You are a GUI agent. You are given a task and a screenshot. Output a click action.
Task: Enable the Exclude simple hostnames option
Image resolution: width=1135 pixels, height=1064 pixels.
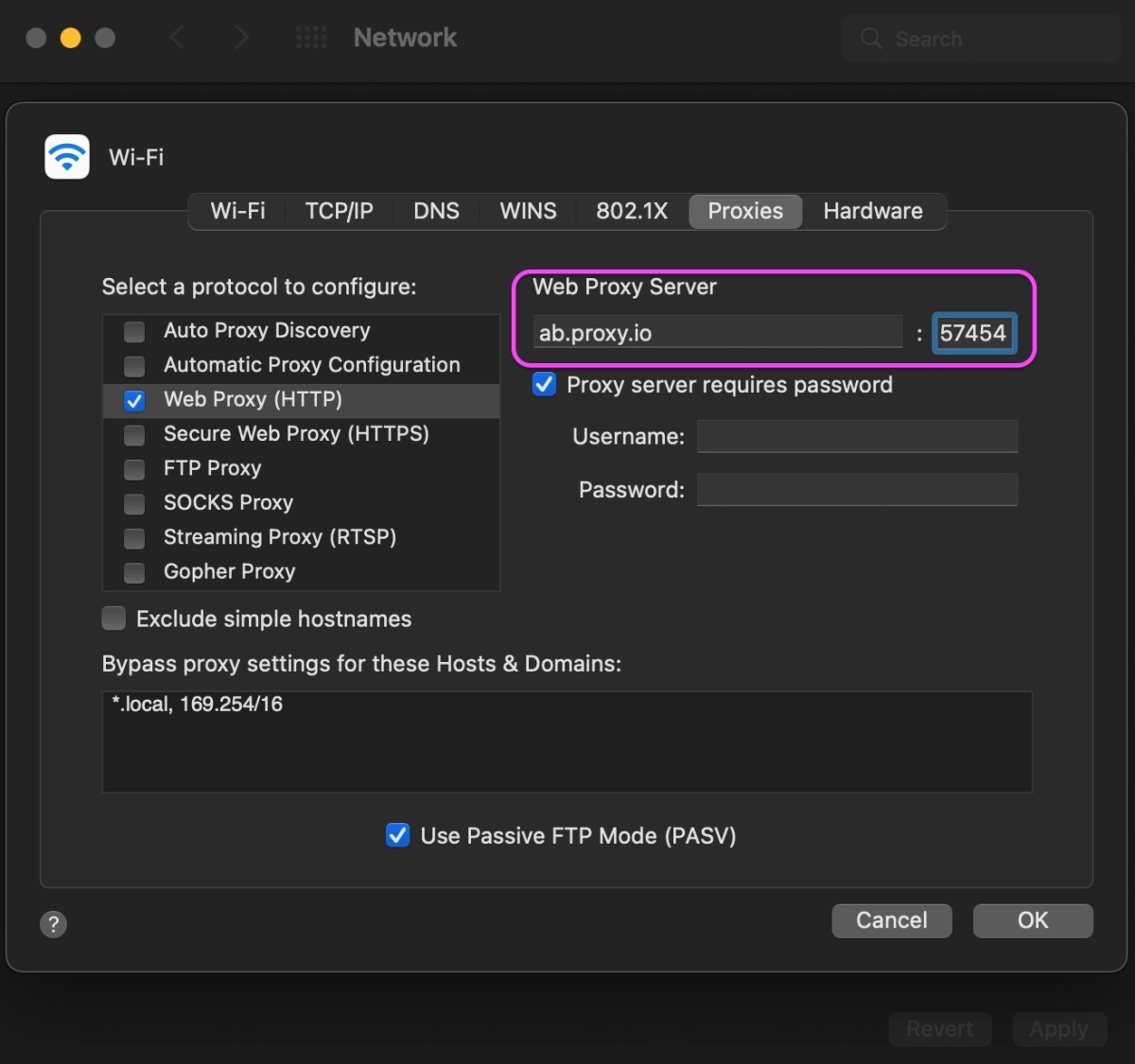coord(113,618)
